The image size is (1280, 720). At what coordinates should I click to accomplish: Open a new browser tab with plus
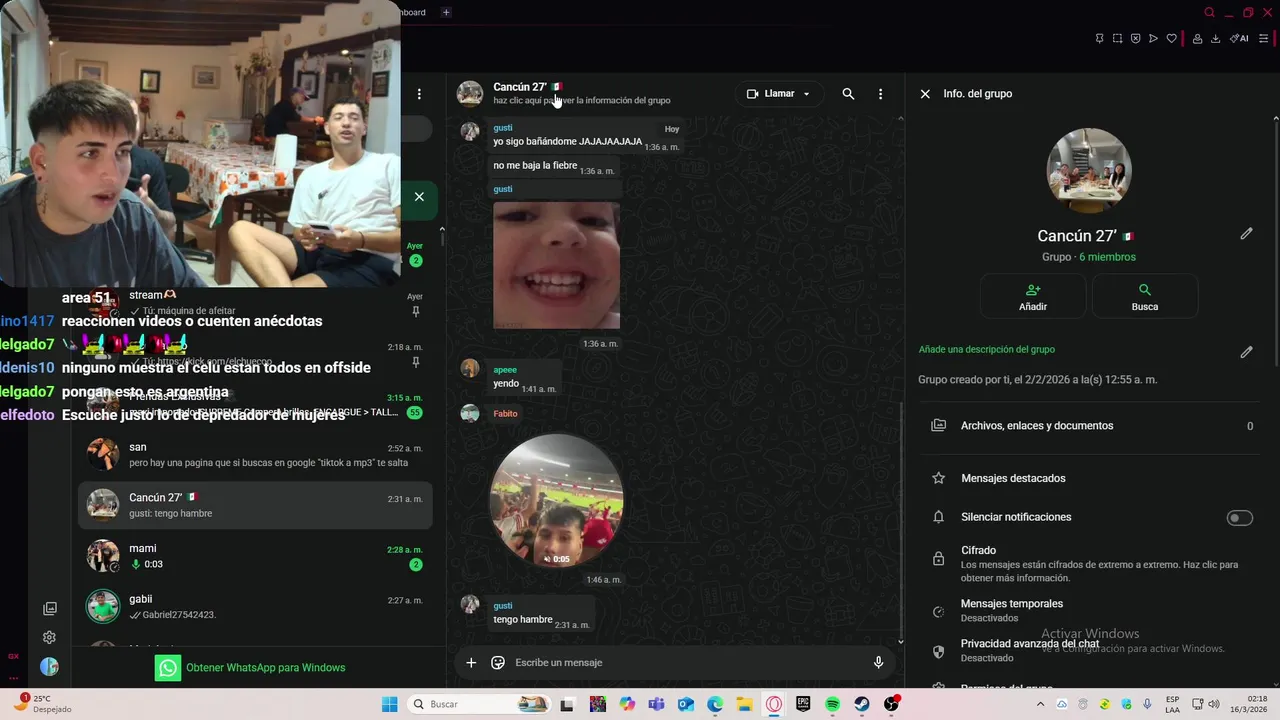pyautogui.click(x=446, y=12)
